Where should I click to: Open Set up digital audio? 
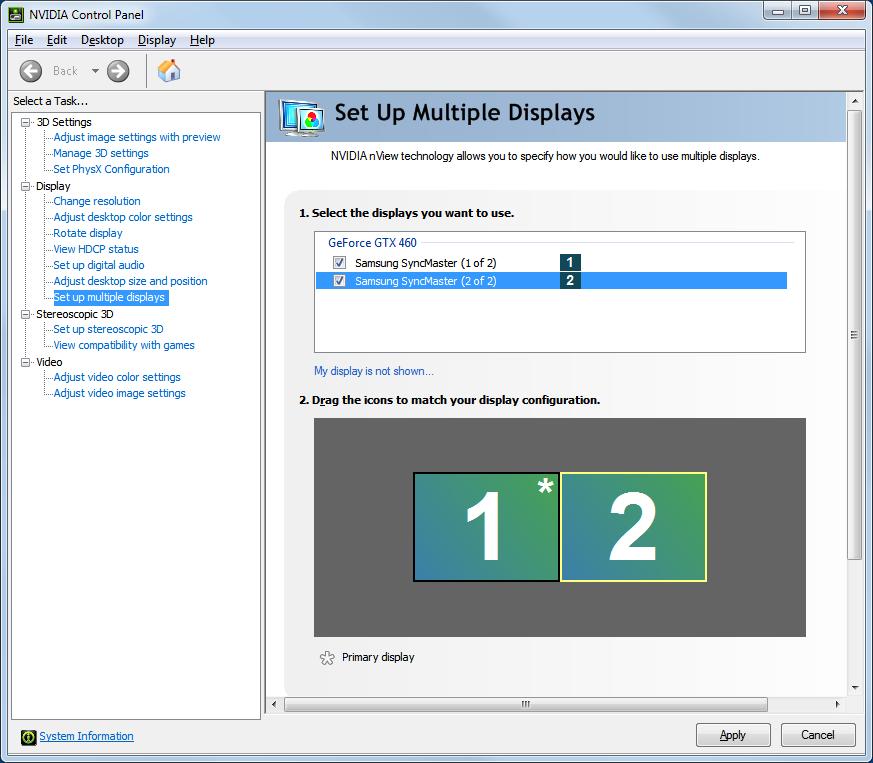[x=99, y=266]
